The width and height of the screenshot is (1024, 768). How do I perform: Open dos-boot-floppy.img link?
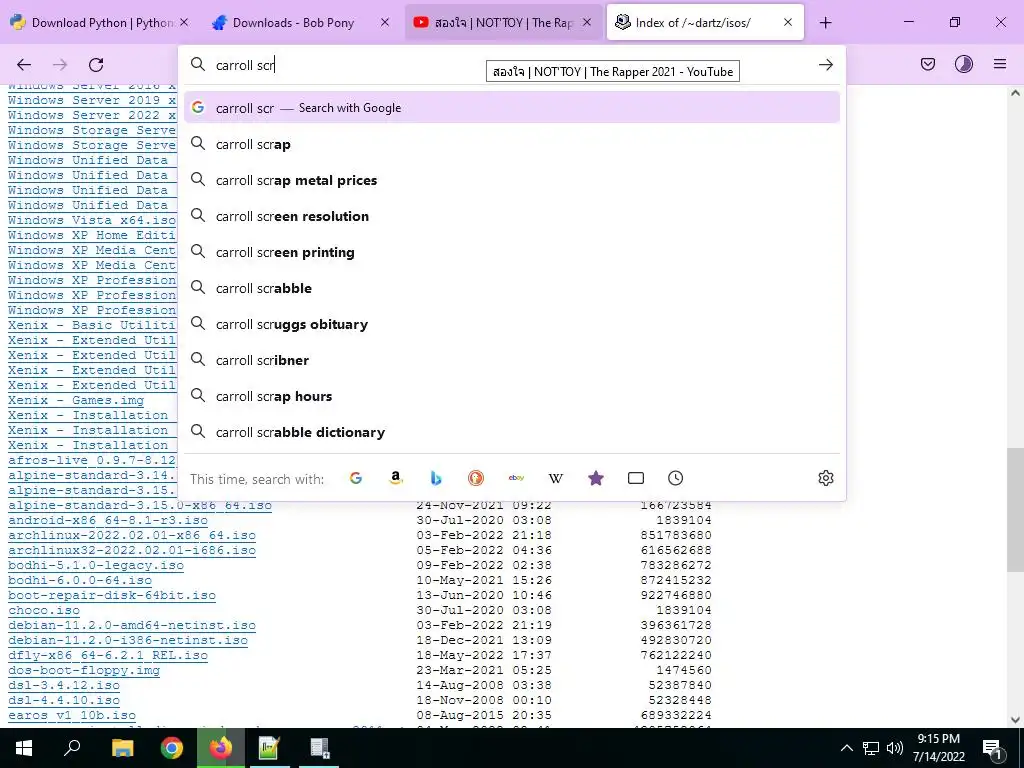[84, 671]
